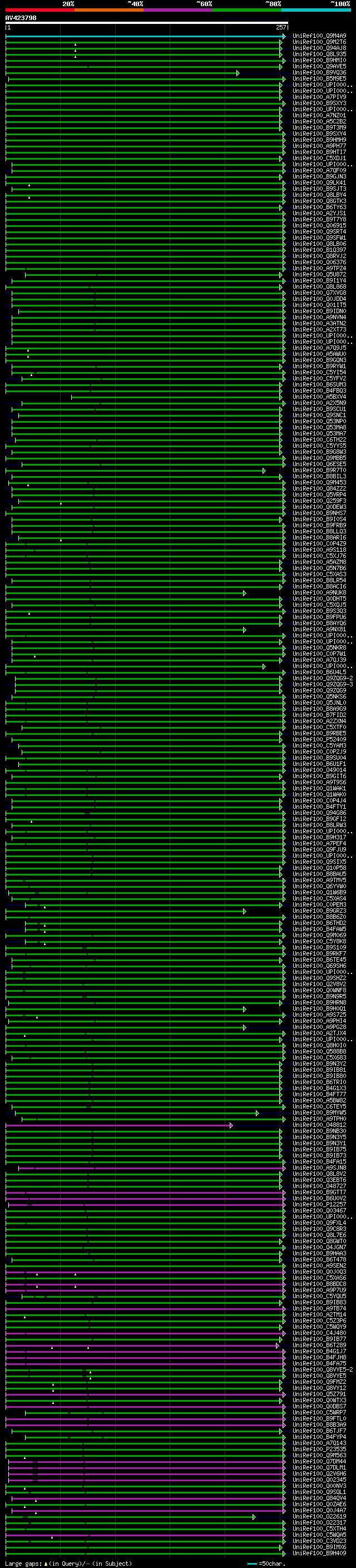Click the UniRef100_Q6YVW0 label
Image resolution: width=356 pixels, height=1568 pixels.
point(319,886)
